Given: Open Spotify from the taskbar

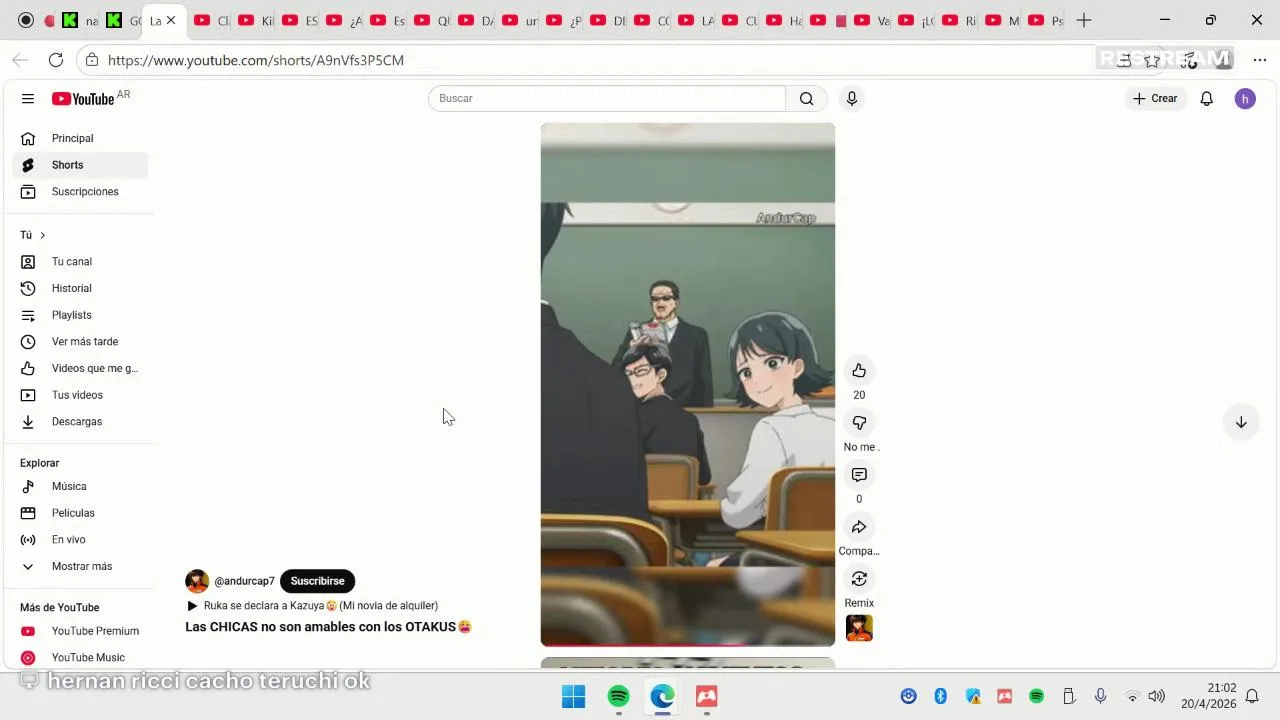Looking at the screenshot, I should (618, 696).
